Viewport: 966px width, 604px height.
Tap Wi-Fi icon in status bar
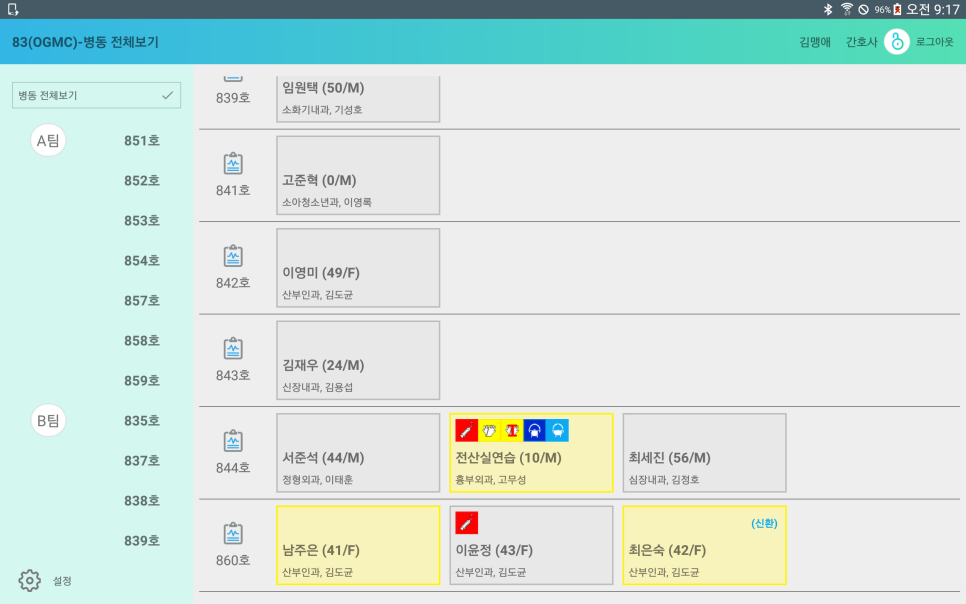click(x=847, y=9)
